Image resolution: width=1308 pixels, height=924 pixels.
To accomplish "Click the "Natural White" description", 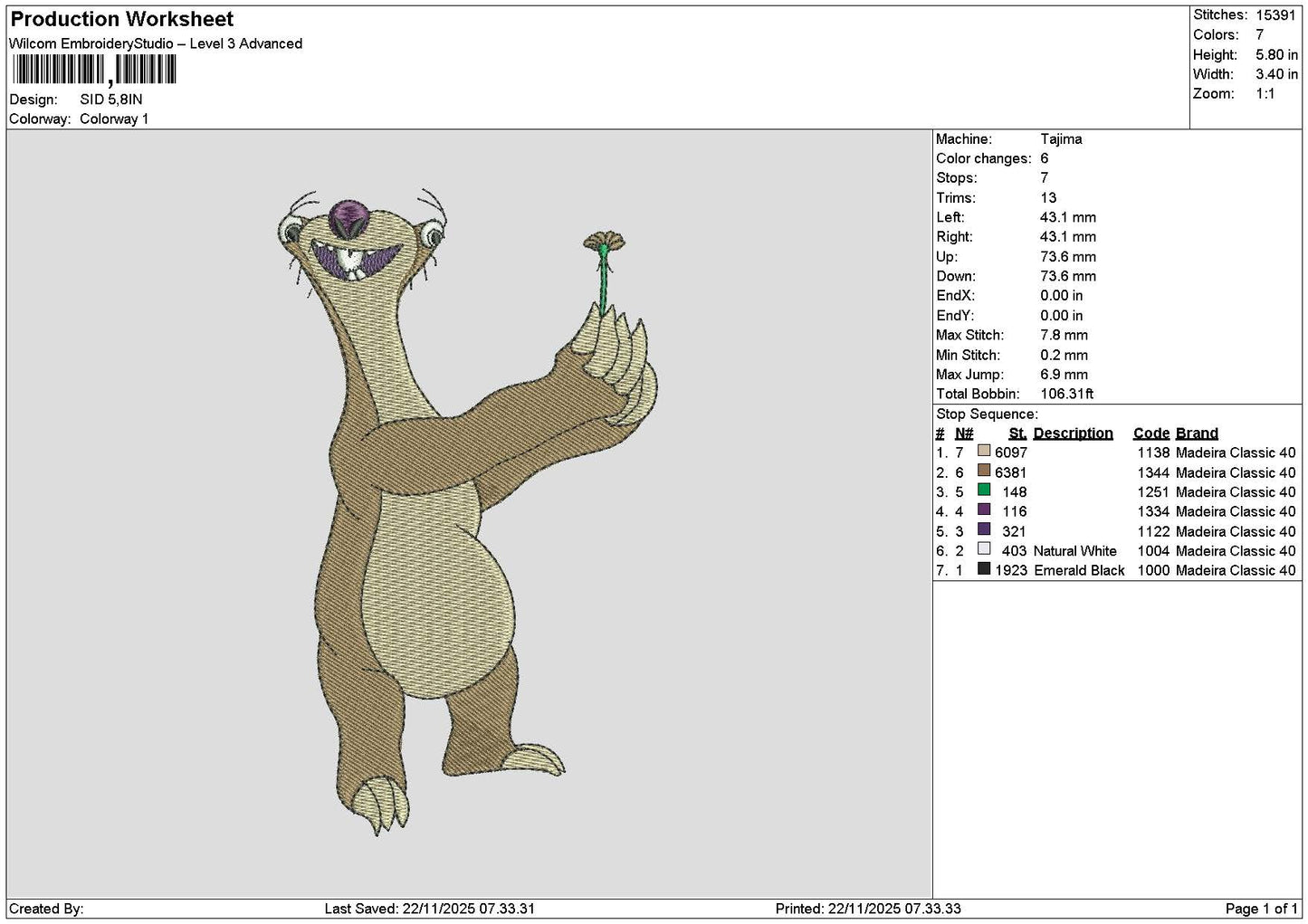I will [x=1075, y=551].
